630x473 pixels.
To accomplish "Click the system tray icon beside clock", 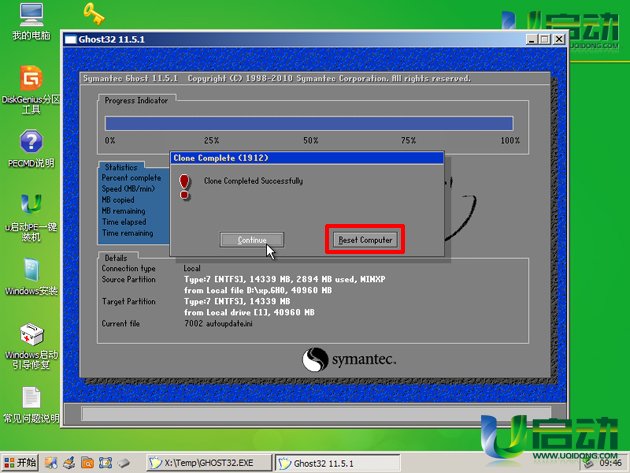I will click(589, 463).
